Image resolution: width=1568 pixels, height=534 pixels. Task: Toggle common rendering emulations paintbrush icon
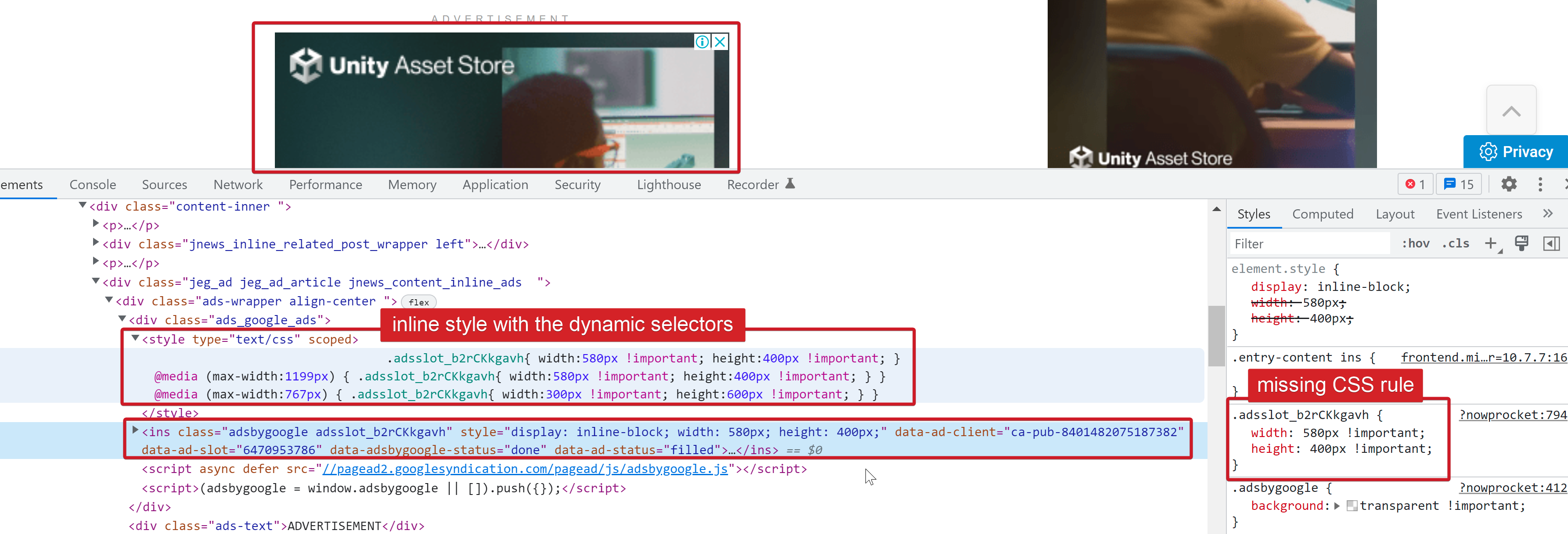[x=1521, y=243]
